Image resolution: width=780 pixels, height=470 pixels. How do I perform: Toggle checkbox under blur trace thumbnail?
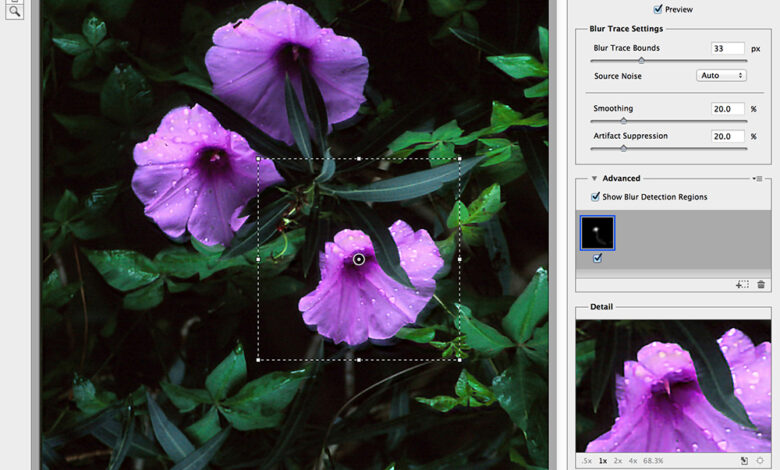pos(598,258)
